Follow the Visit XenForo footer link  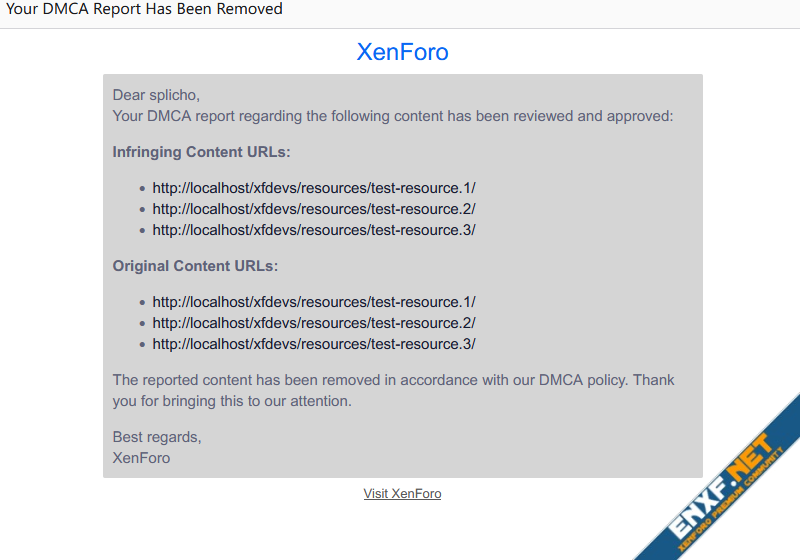pyautogui.click(x=402, y=494)
